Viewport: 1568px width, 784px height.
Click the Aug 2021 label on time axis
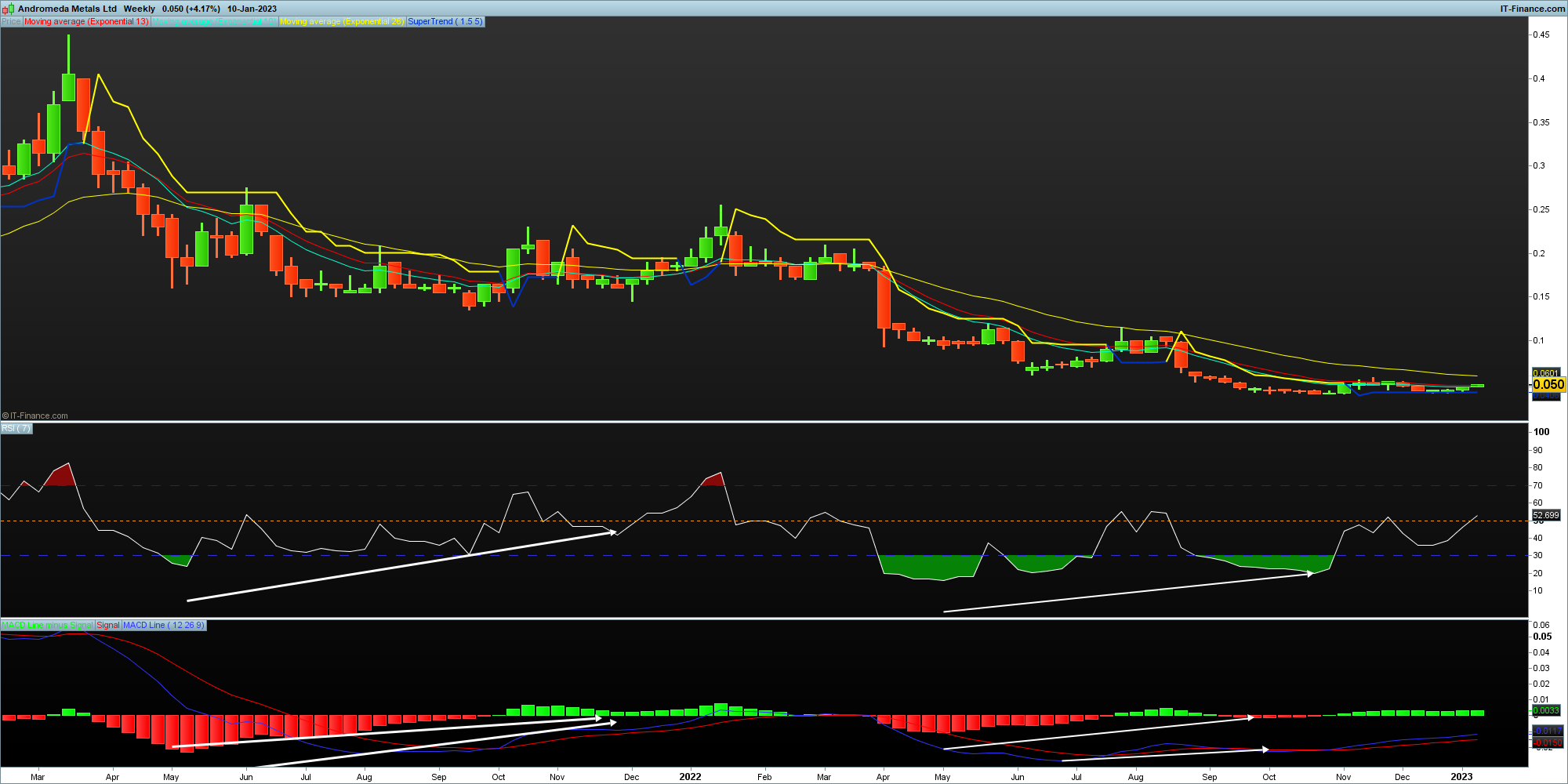click(364, 777)
